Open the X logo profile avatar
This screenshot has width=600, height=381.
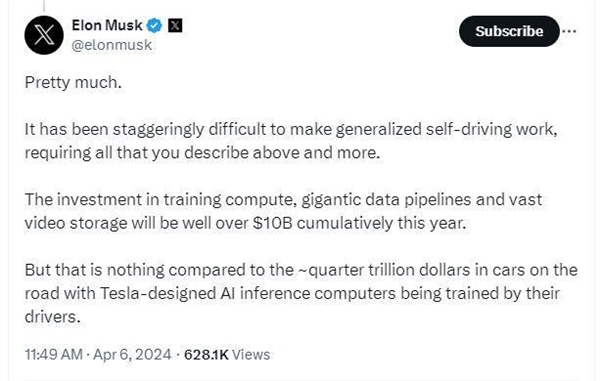tap(44, 35)
